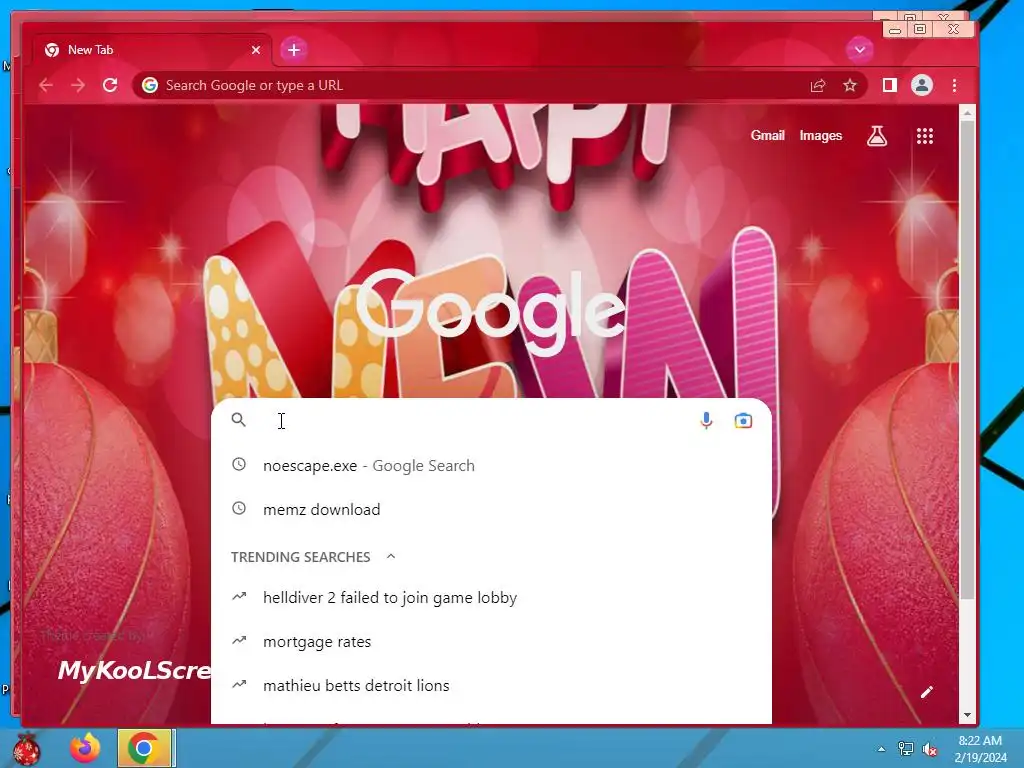Image resolution: width=1024 pixels, height=768 pixels.
Task: Restore down the Chrome window
Action: coord(920,29)
